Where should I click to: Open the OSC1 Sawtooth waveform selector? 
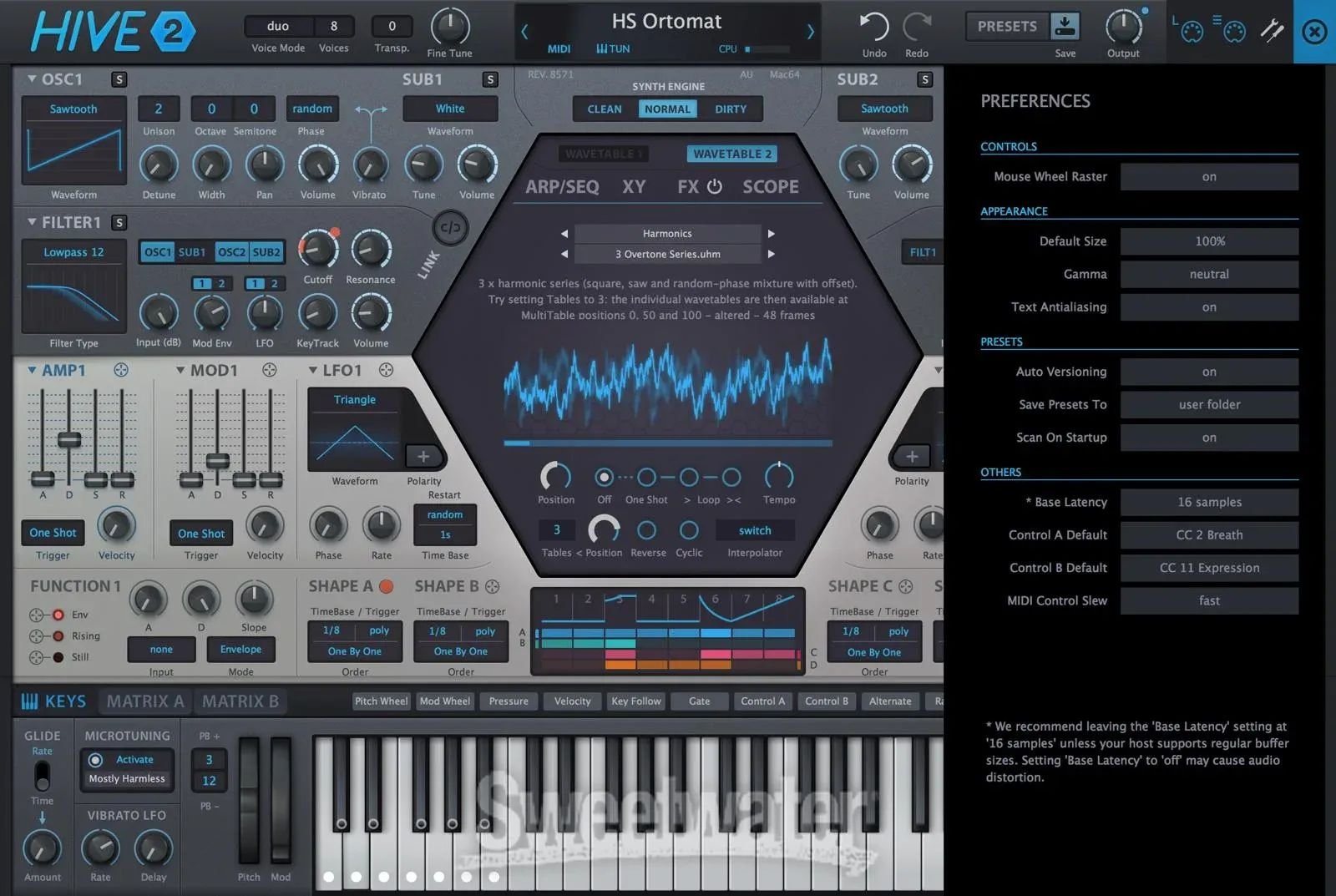73,109
